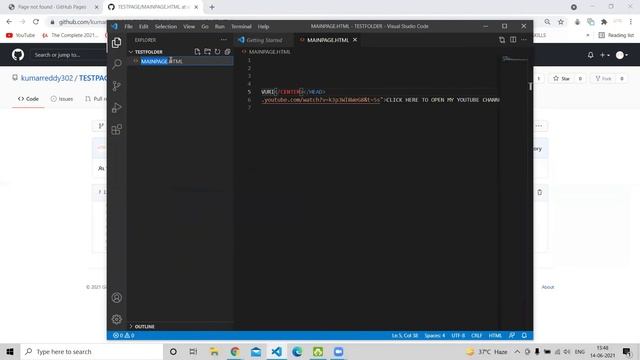Change the HTML language mode
Viewport: 640px width, 360px height.
pyautogui.click(x=495, y=336)
